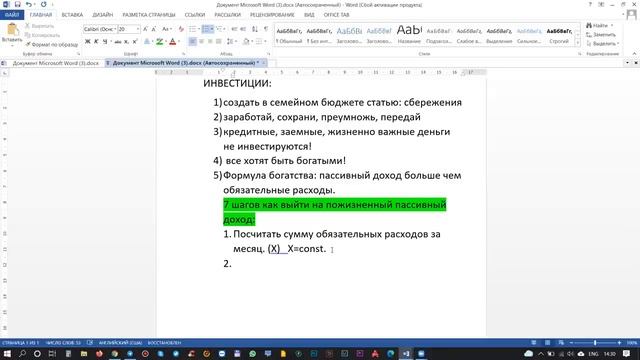Justify the paragraph text

point(219,42)
